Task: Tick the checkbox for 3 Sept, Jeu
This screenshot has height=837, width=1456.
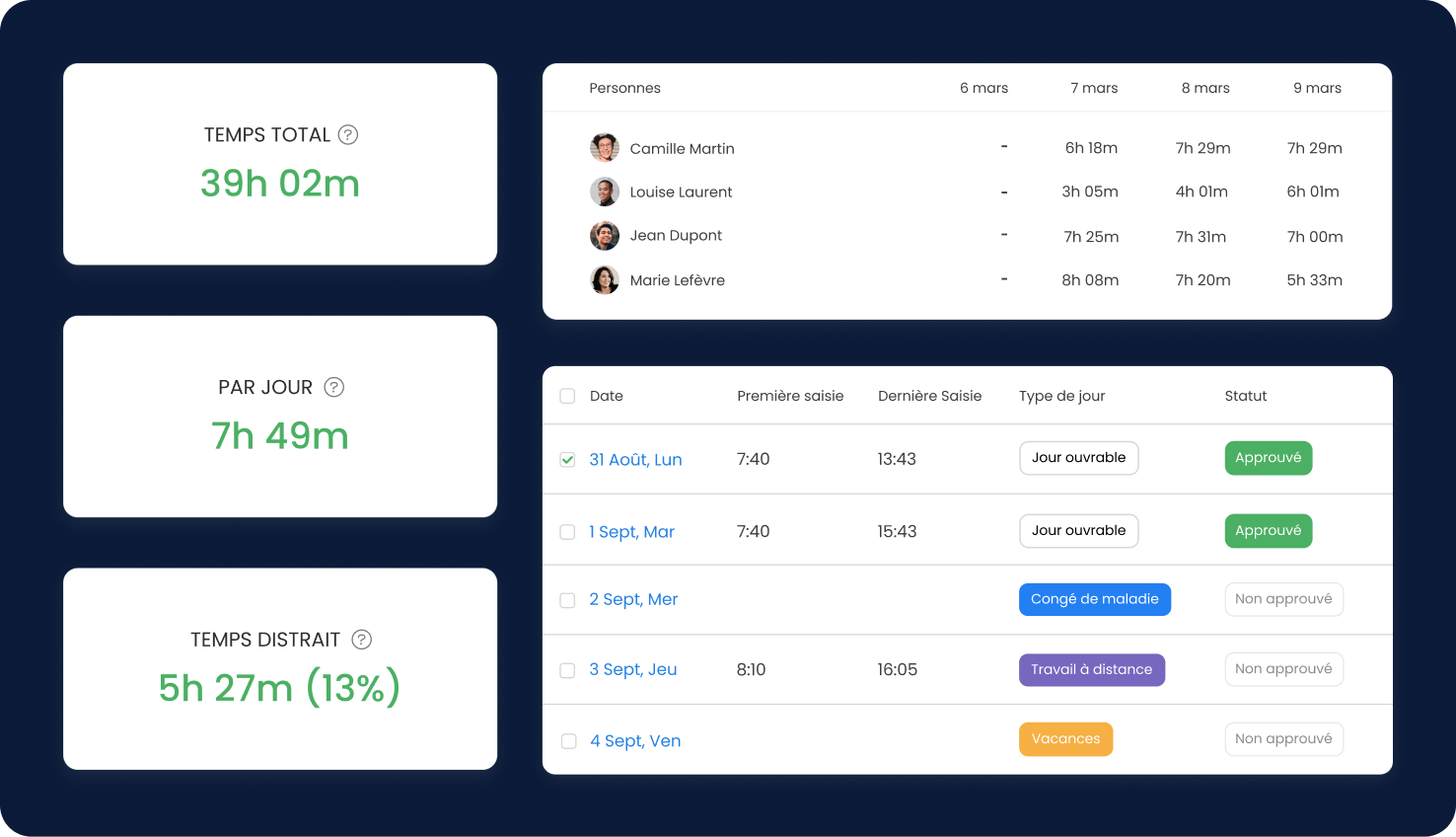Action: pos(567,670)
